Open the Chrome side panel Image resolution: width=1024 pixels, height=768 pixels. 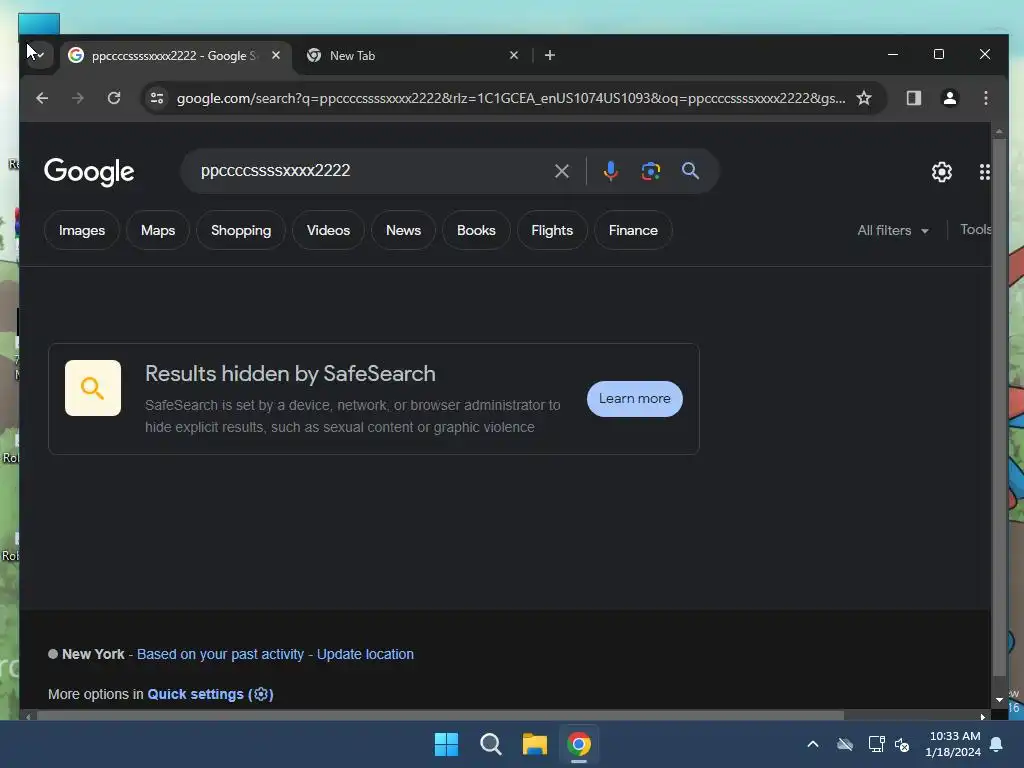click(914, 98)
